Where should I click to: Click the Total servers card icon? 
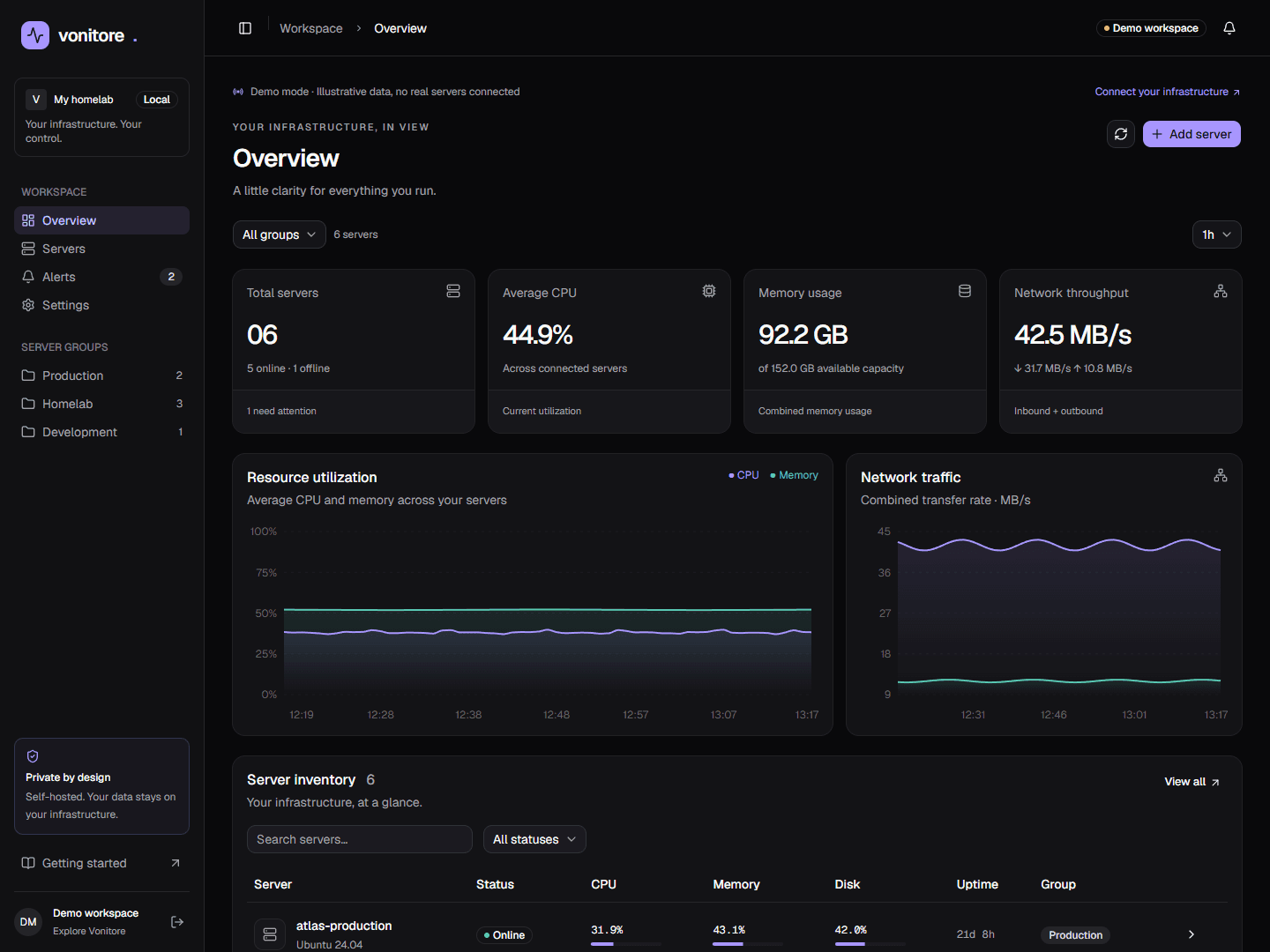tap(453, 291)
